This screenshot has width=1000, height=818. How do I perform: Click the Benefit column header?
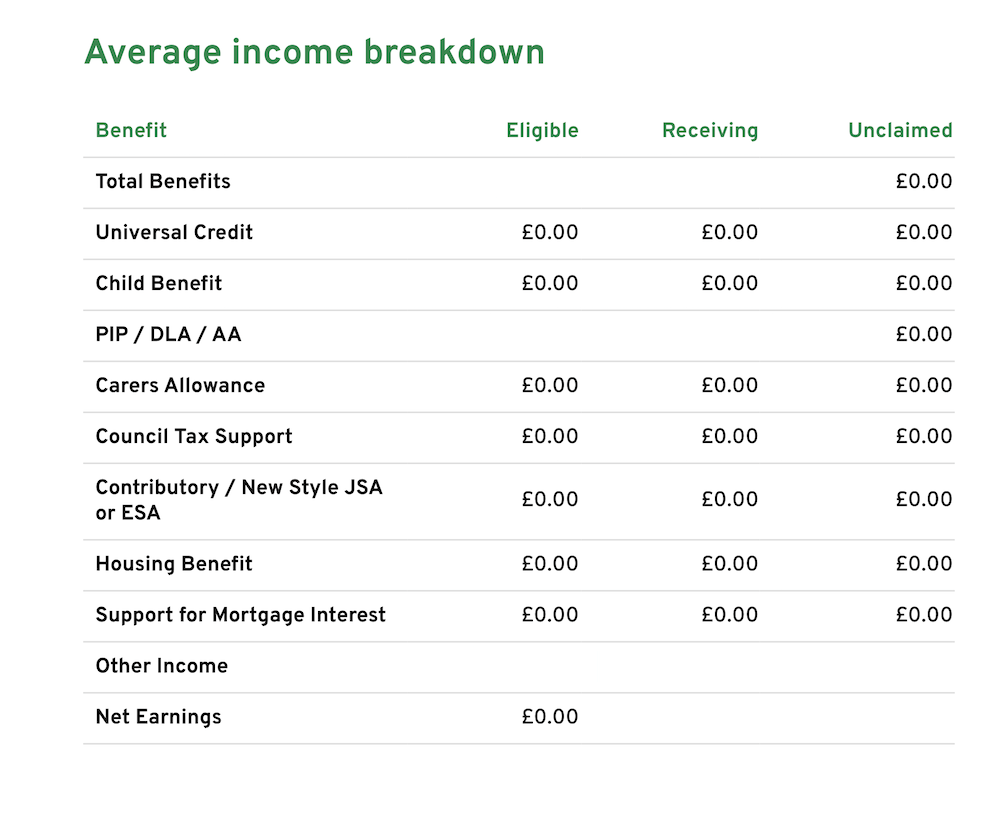[131, 131]
